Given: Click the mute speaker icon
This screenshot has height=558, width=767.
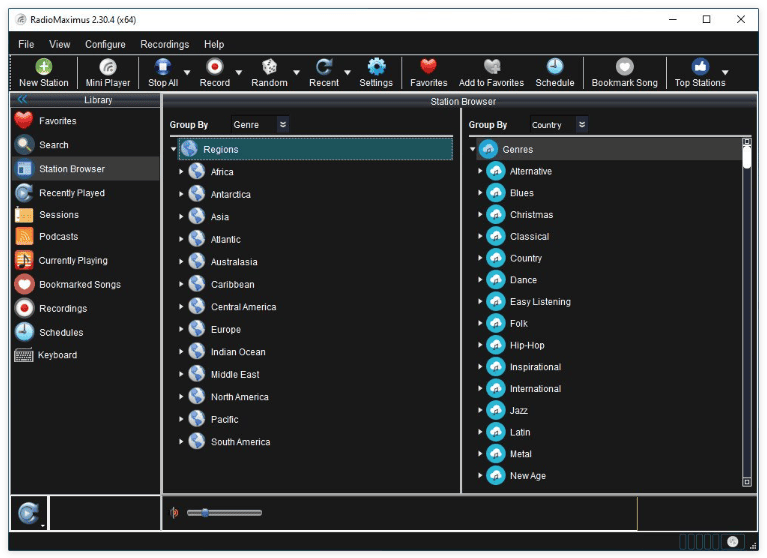Looking at the screenshot, I should point(174,513).
